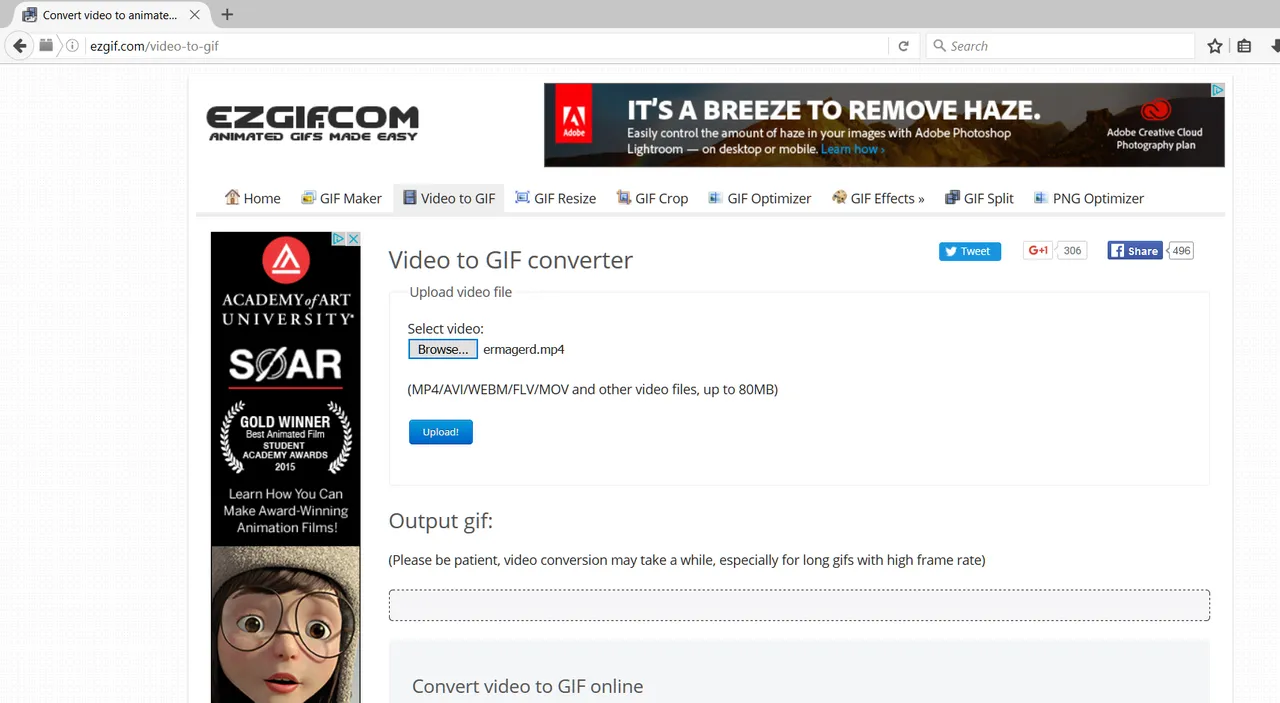Click the GIF Optimizer icon
1280x703 pixels.
(x=715, y=198)
